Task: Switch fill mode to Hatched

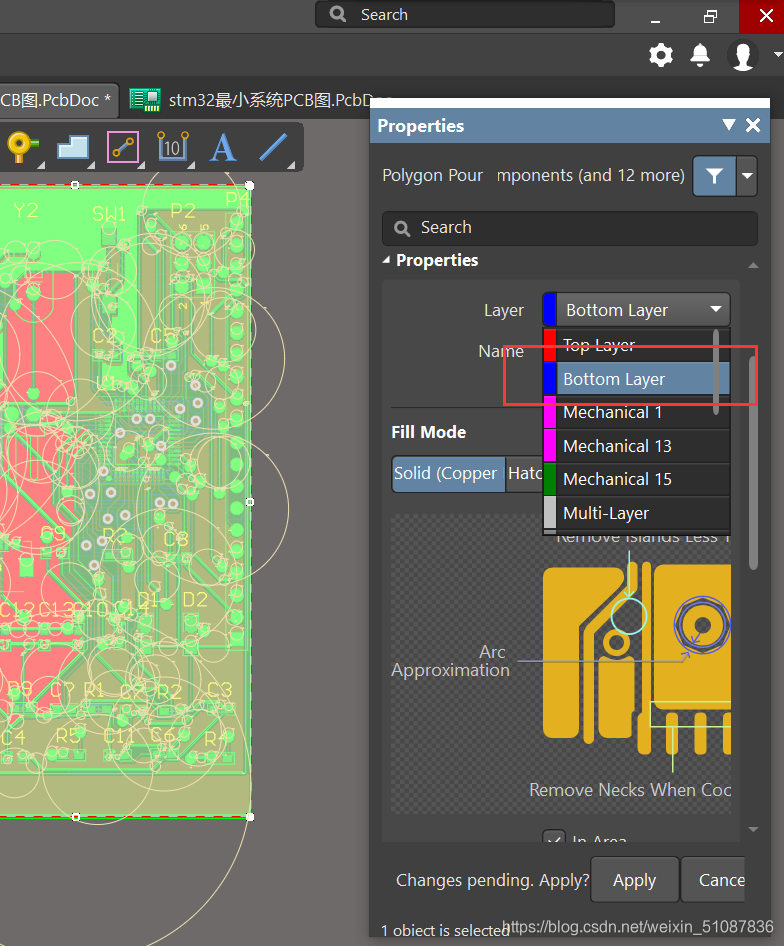Action: pyautogui.click(x=525, y=474)
